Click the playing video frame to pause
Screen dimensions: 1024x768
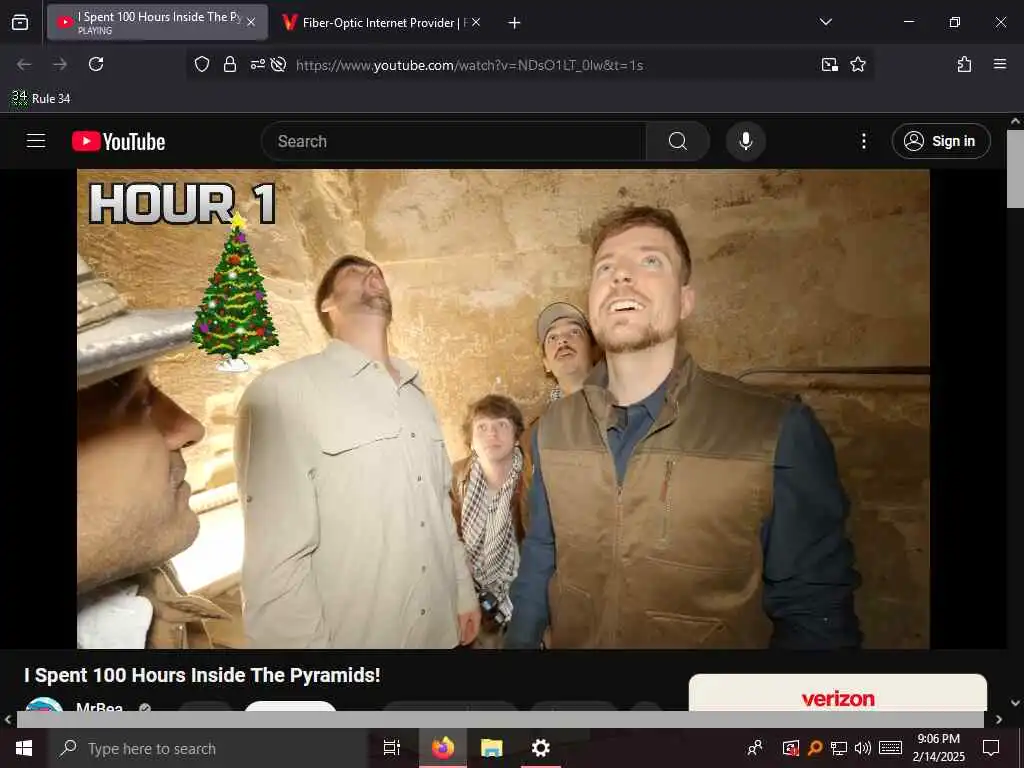pos(503,409)
